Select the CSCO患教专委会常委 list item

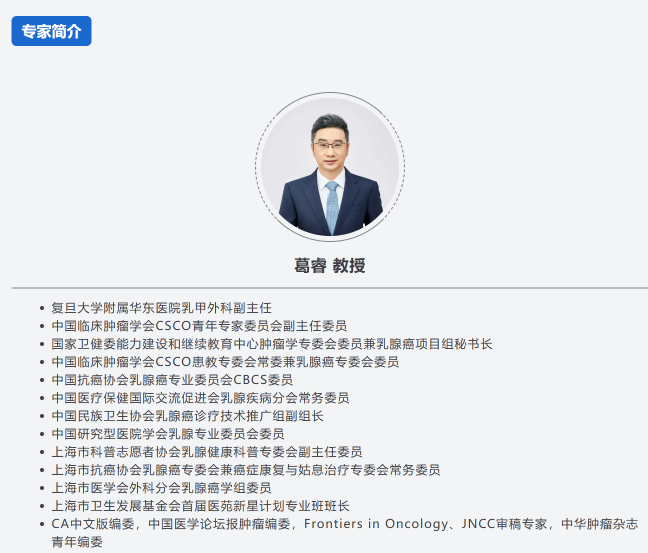tap(225, 362)
